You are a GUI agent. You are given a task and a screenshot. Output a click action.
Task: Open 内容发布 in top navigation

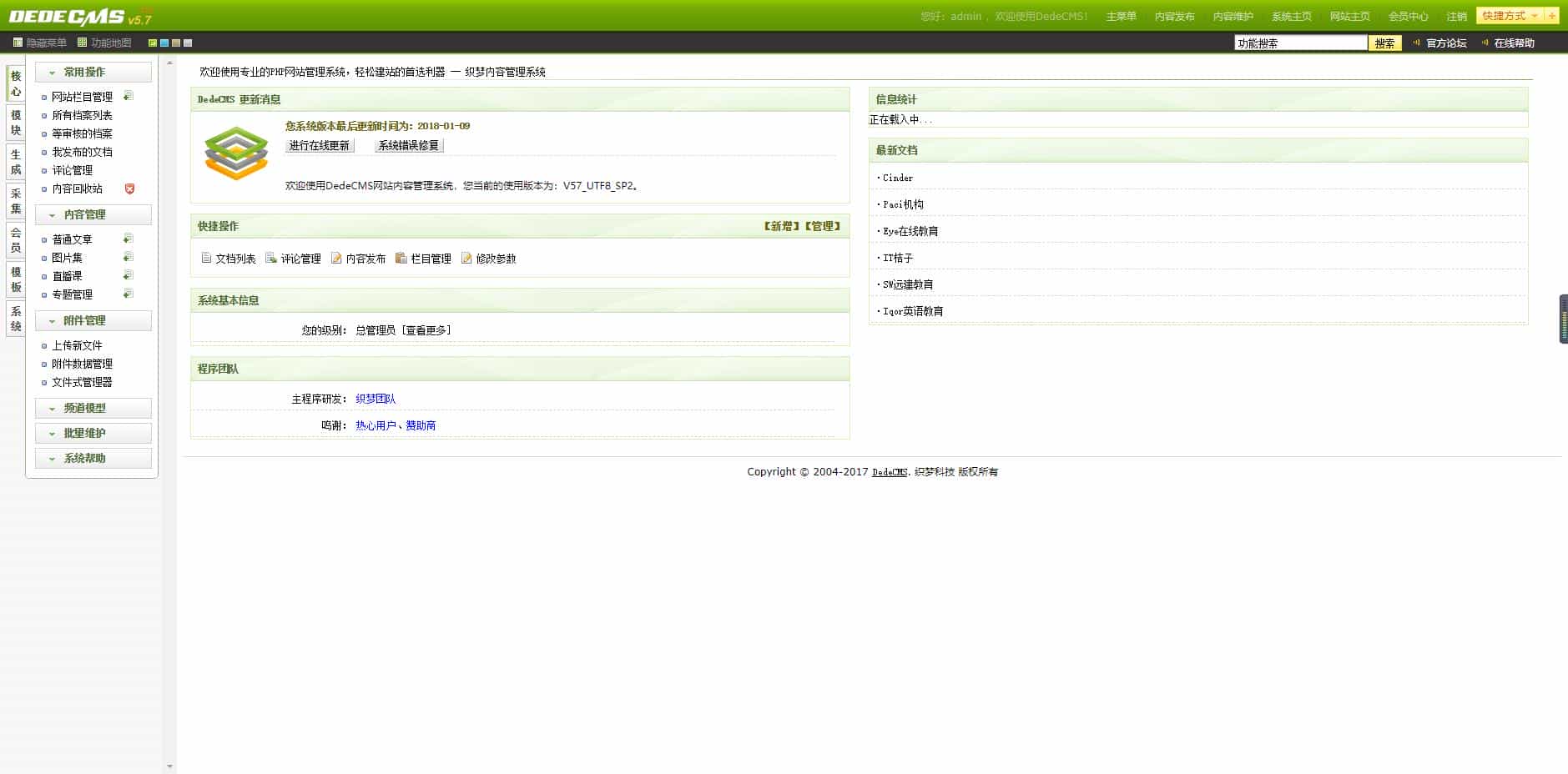click(1174, 17)
